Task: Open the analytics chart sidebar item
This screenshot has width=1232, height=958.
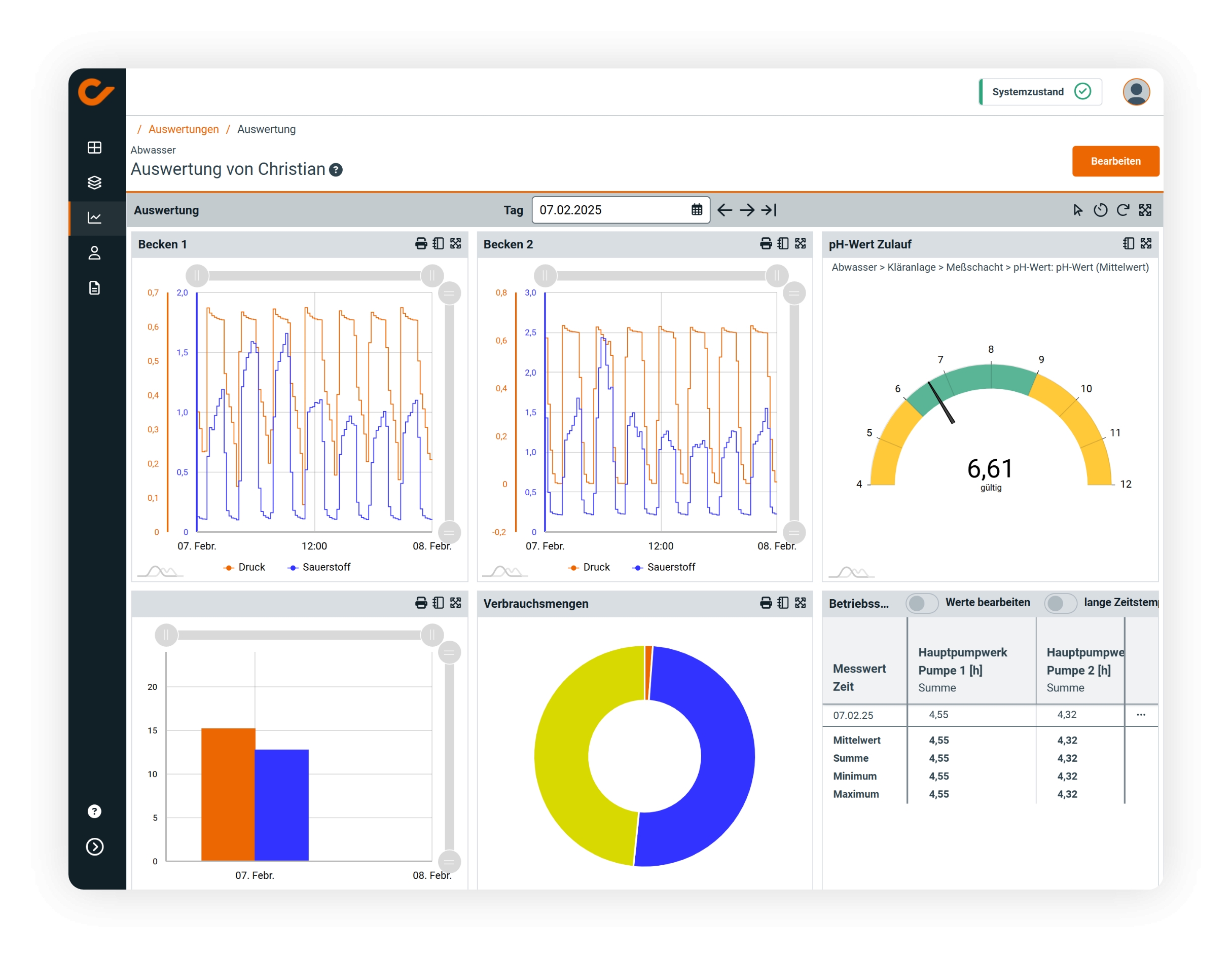Action: 94,217
